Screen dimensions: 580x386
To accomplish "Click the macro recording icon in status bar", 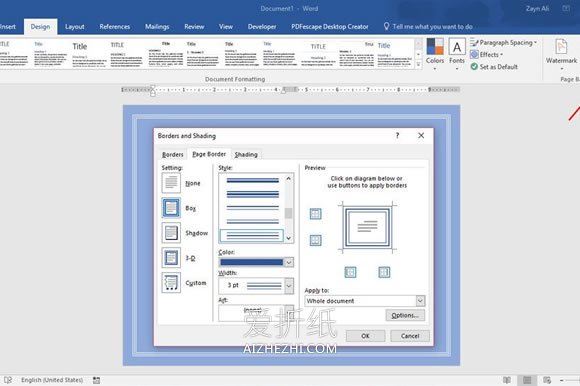I will click(96, 380).
